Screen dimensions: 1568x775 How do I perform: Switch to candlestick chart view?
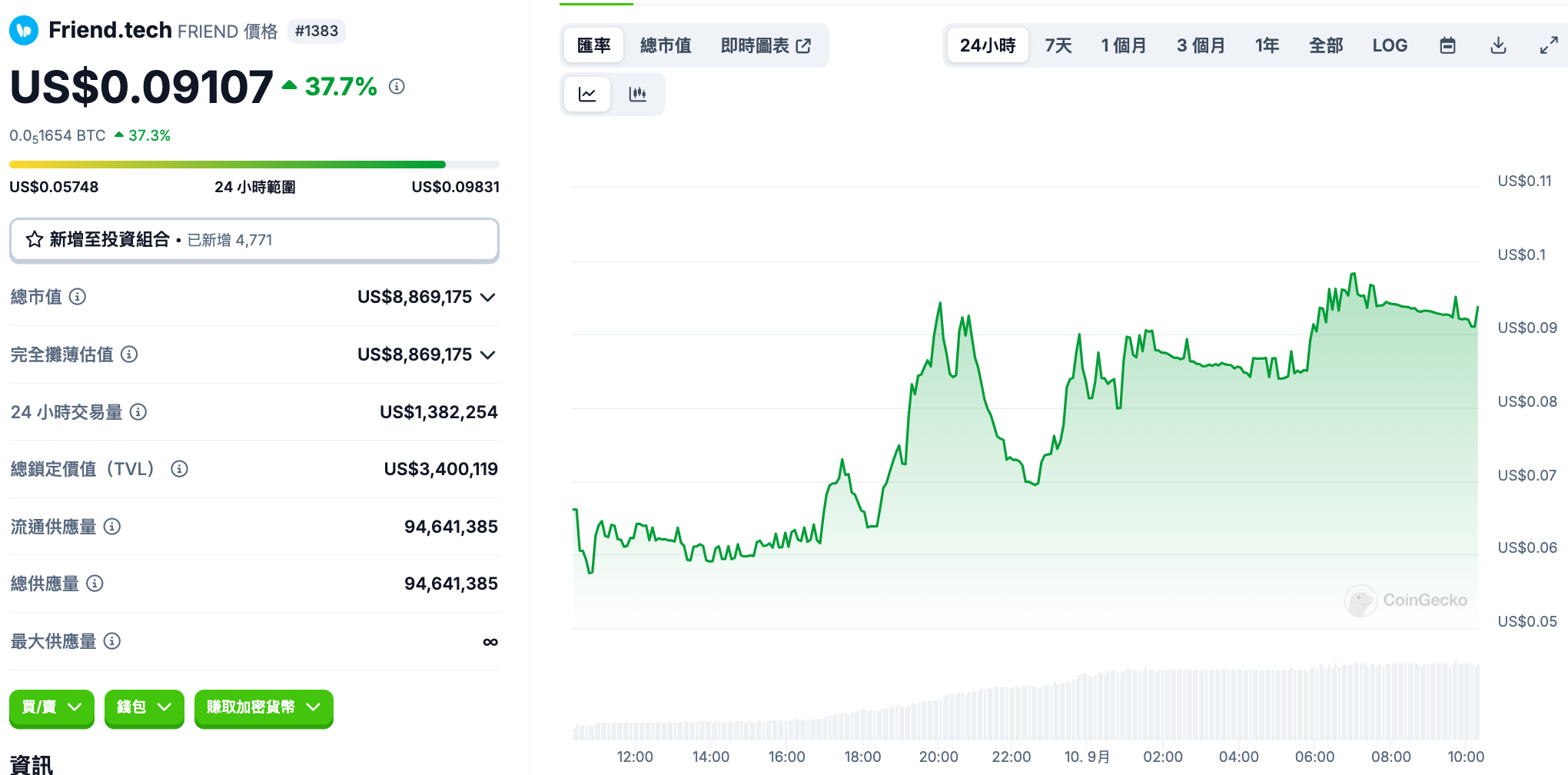pyautogui.click(x=637, y=95)
